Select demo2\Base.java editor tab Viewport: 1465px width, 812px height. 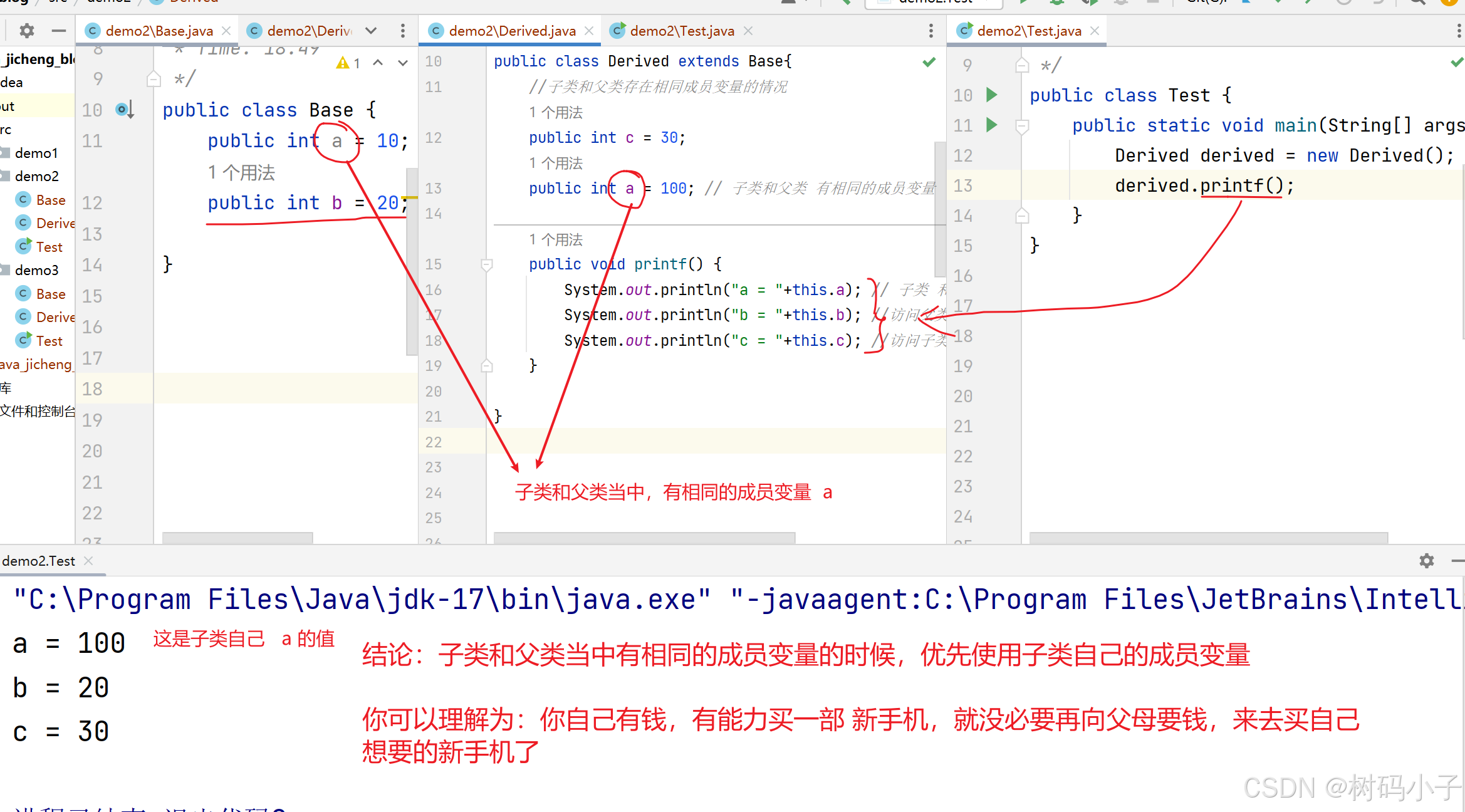(x=159, y=31)
